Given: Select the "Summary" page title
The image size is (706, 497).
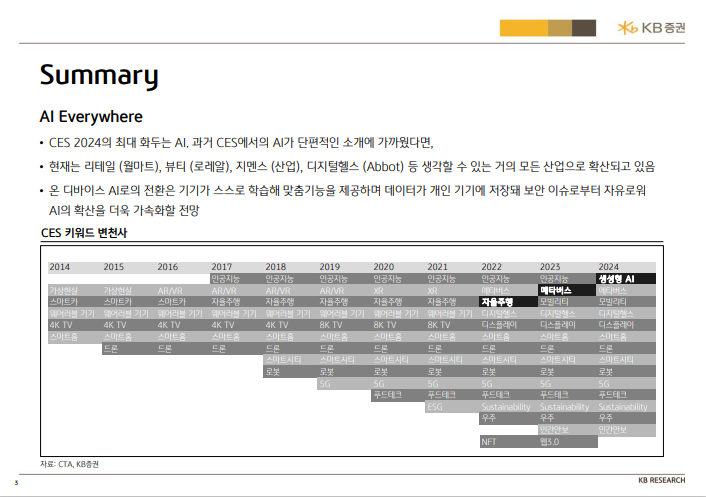Looking at the screenshot, I should click(x=99, y=76).
